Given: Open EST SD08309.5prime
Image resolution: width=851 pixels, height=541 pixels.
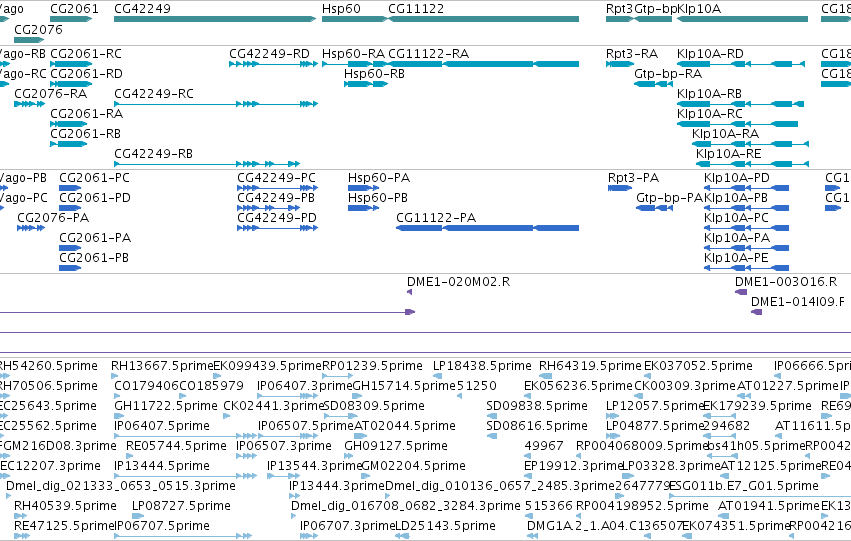Looking at the screenshot, I should (x=340, y=416).
